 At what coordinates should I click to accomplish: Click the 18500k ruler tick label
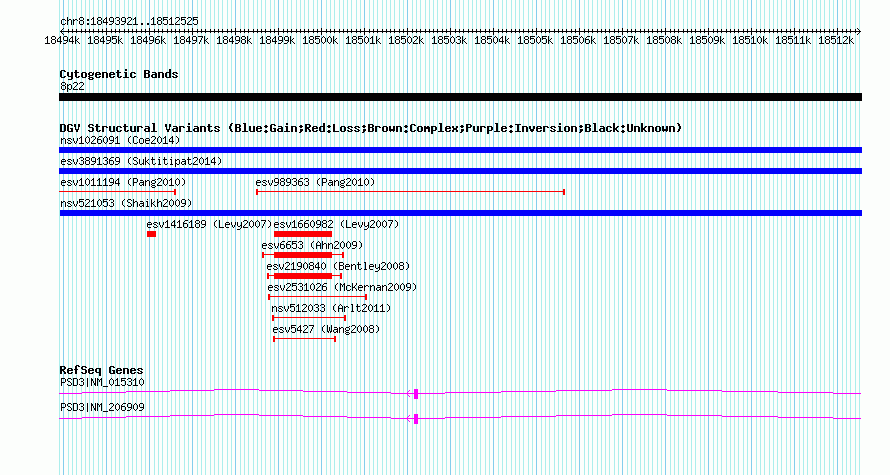point(320,40)
